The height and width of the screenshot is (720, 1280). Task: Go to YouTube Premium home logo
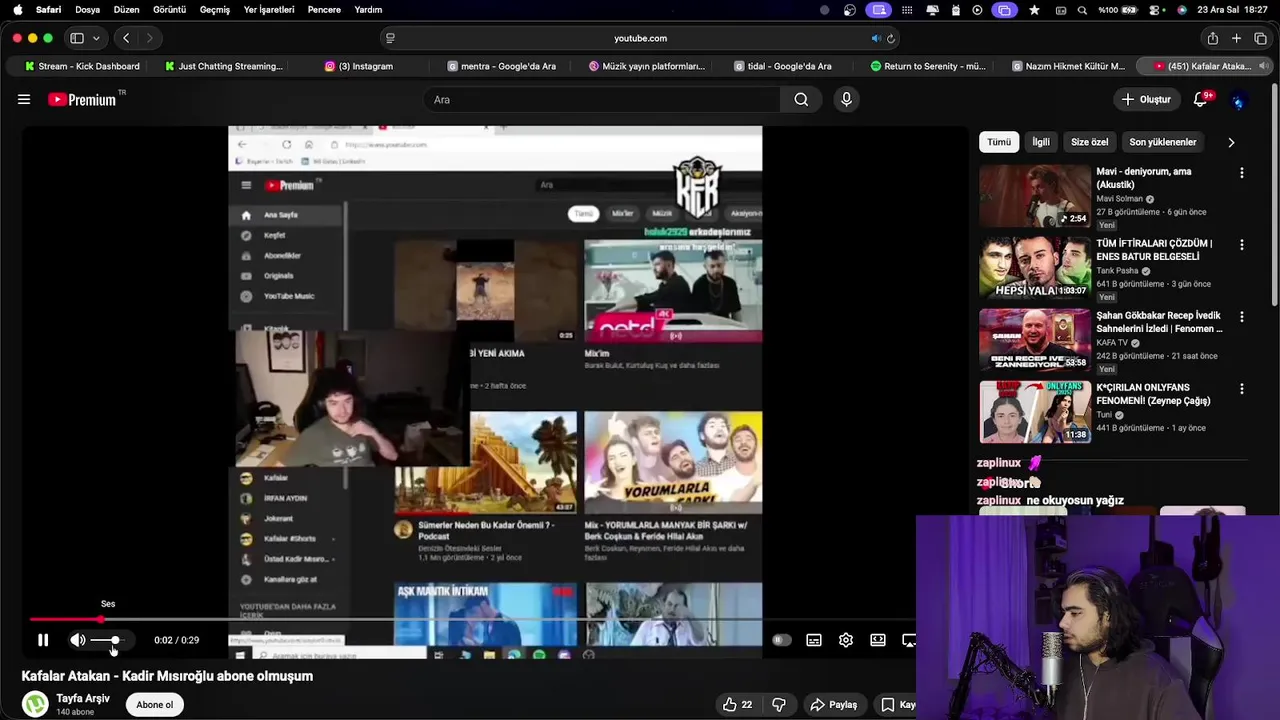(82, 99)
